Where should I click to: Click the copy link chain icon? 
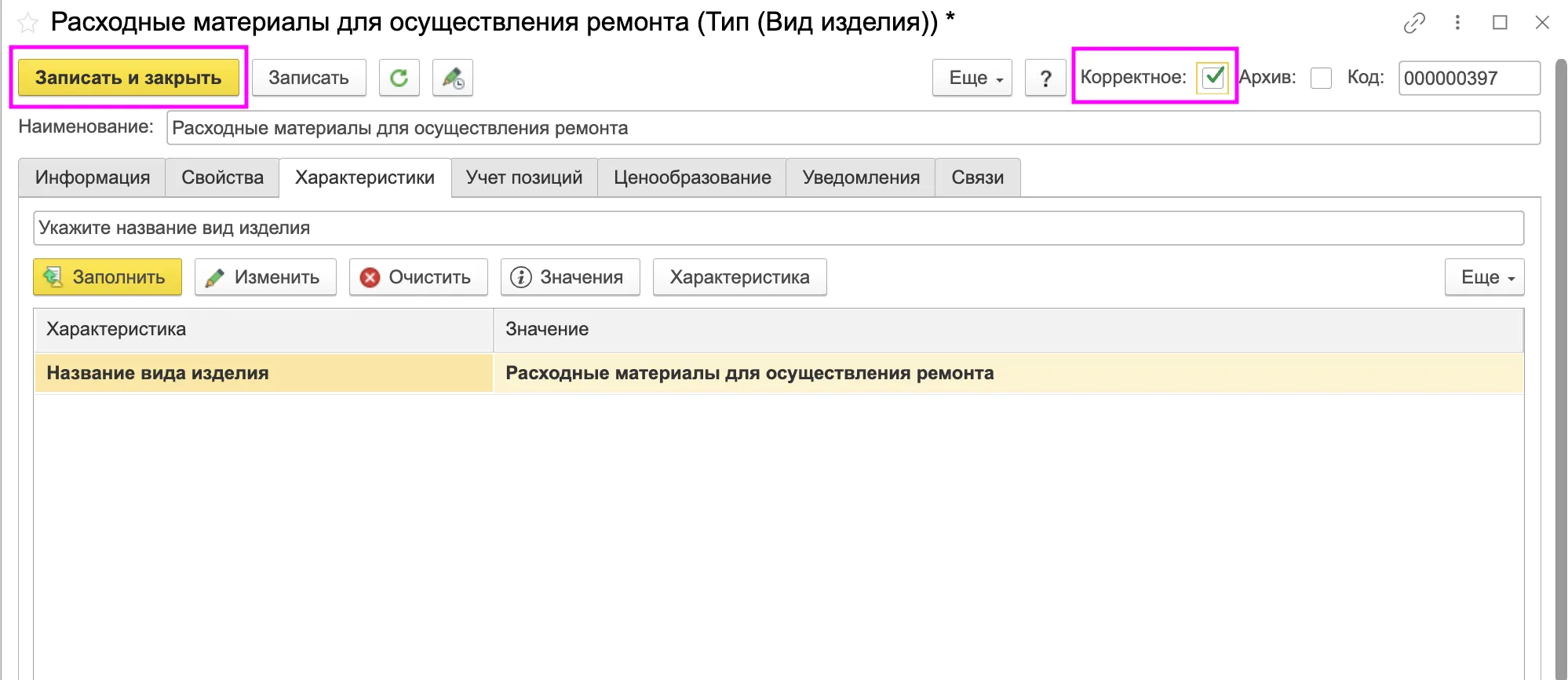pyautogui.click(x=1414, y=23)
